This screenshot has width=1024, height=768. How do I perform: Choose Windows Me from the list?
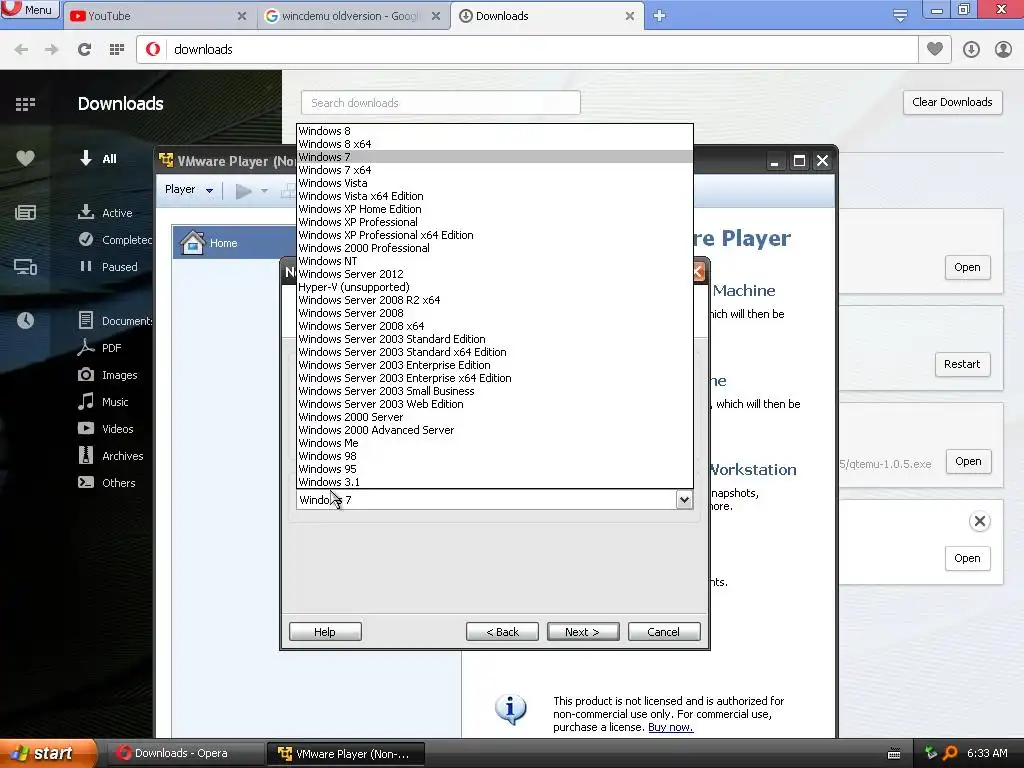[494, 443]
